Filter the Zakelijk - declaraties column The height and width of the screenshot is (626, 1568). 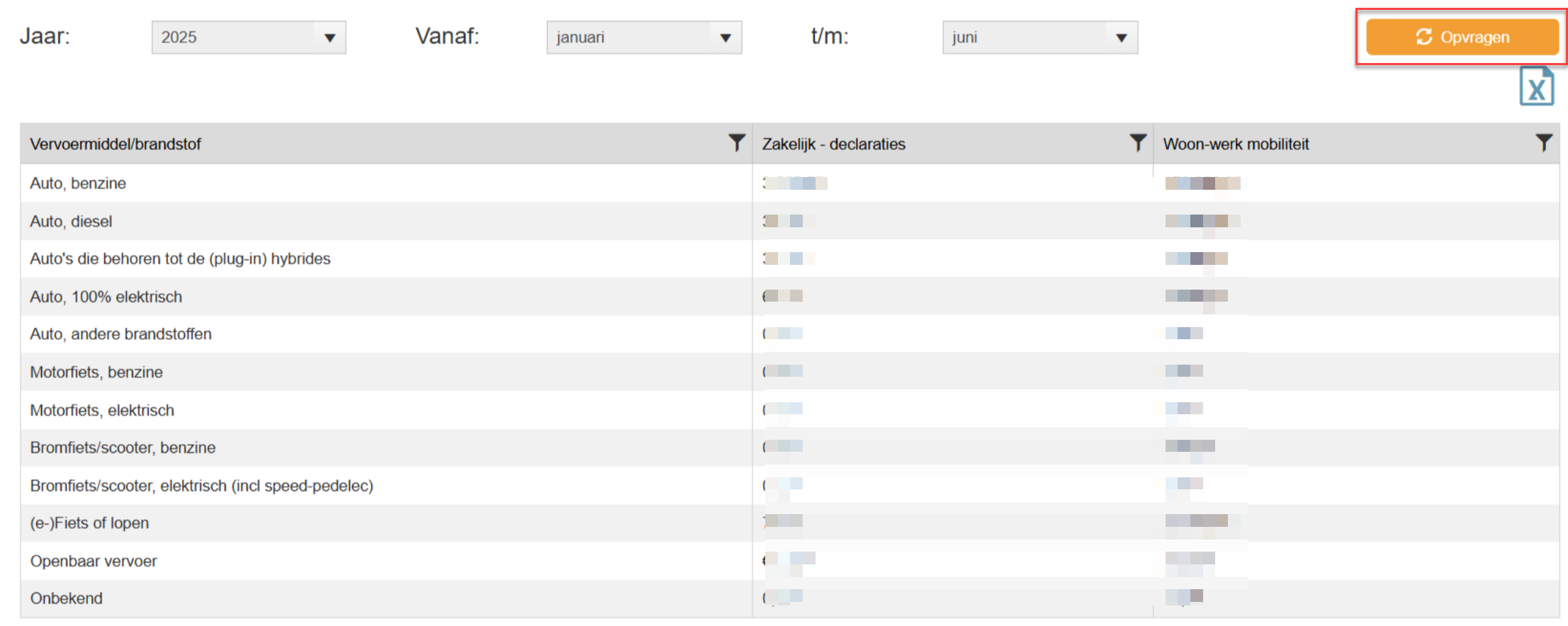point(1138,143)
